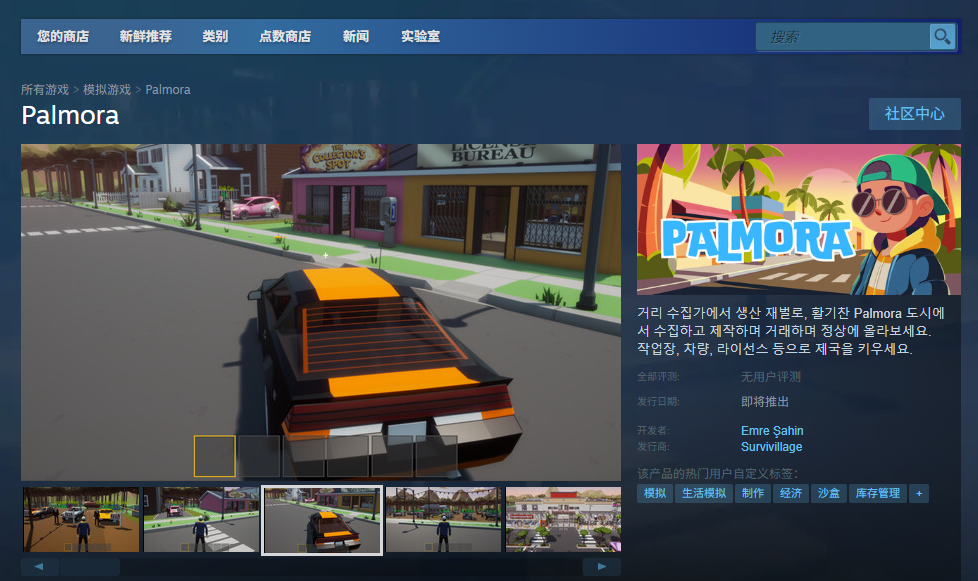The height and width of the screenshot is (581, 978).
Task: Click the magnifying glass search icon
Action: point(942,37)
